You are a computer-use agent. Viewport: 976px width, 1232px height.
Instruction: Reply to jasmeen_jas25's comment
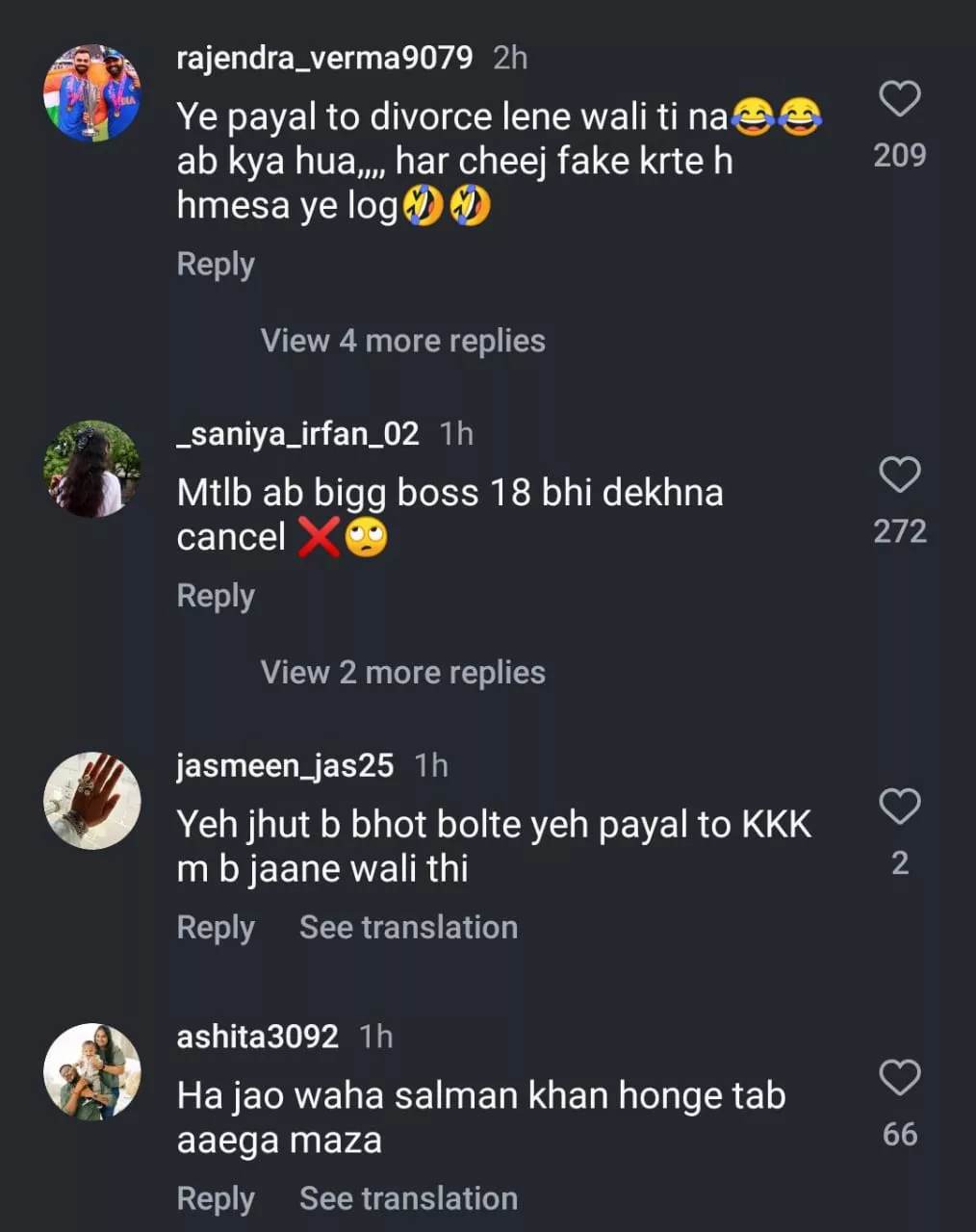(x=216, y=928)
